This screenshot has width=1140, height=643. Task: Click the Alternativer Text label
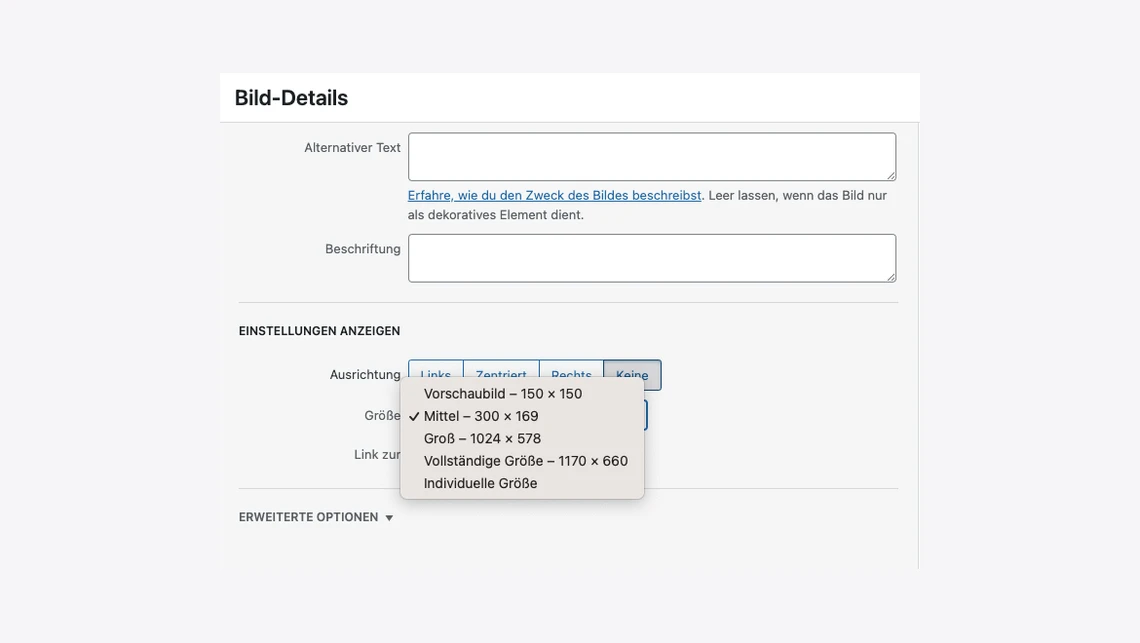(x=352, y=147)
